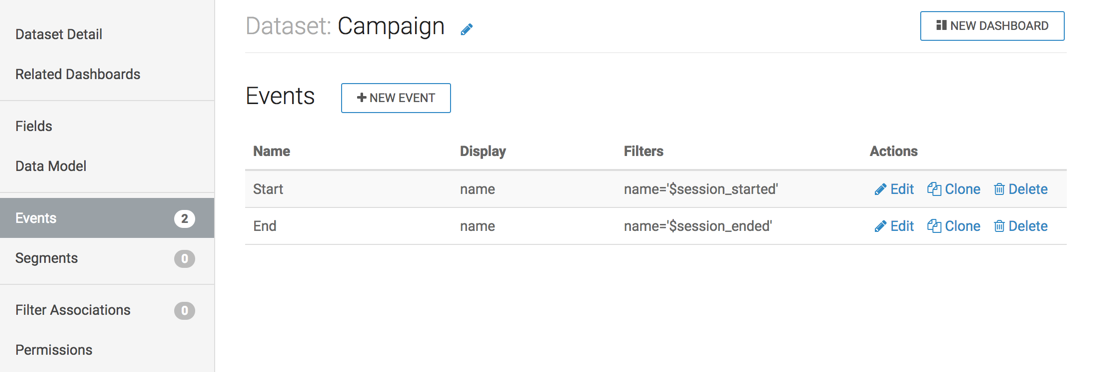Image resolution: width=1094 pixels, height=372 pixels.
Task: Click the NEW DASHBOARD button label
Action: (999, 26)
